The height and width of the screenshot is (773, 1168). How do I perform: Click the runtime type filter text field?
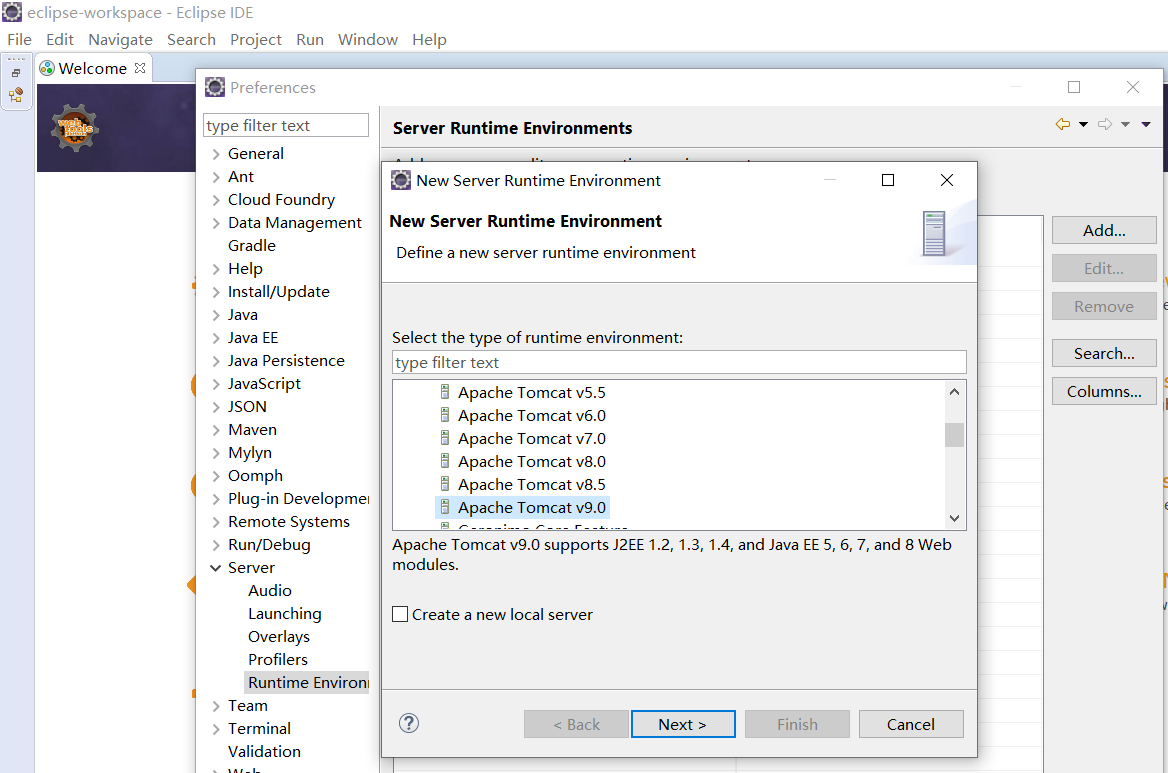pos(679,363)
